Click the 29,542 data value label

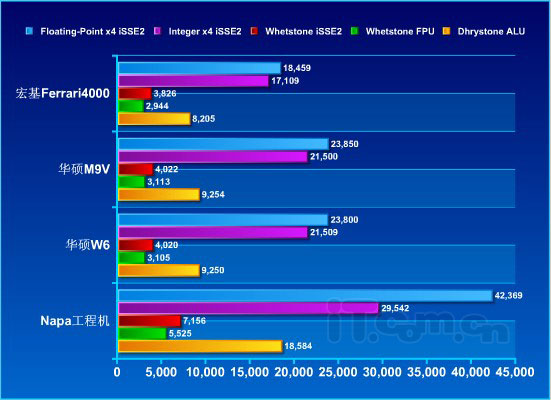coord(395,309)
